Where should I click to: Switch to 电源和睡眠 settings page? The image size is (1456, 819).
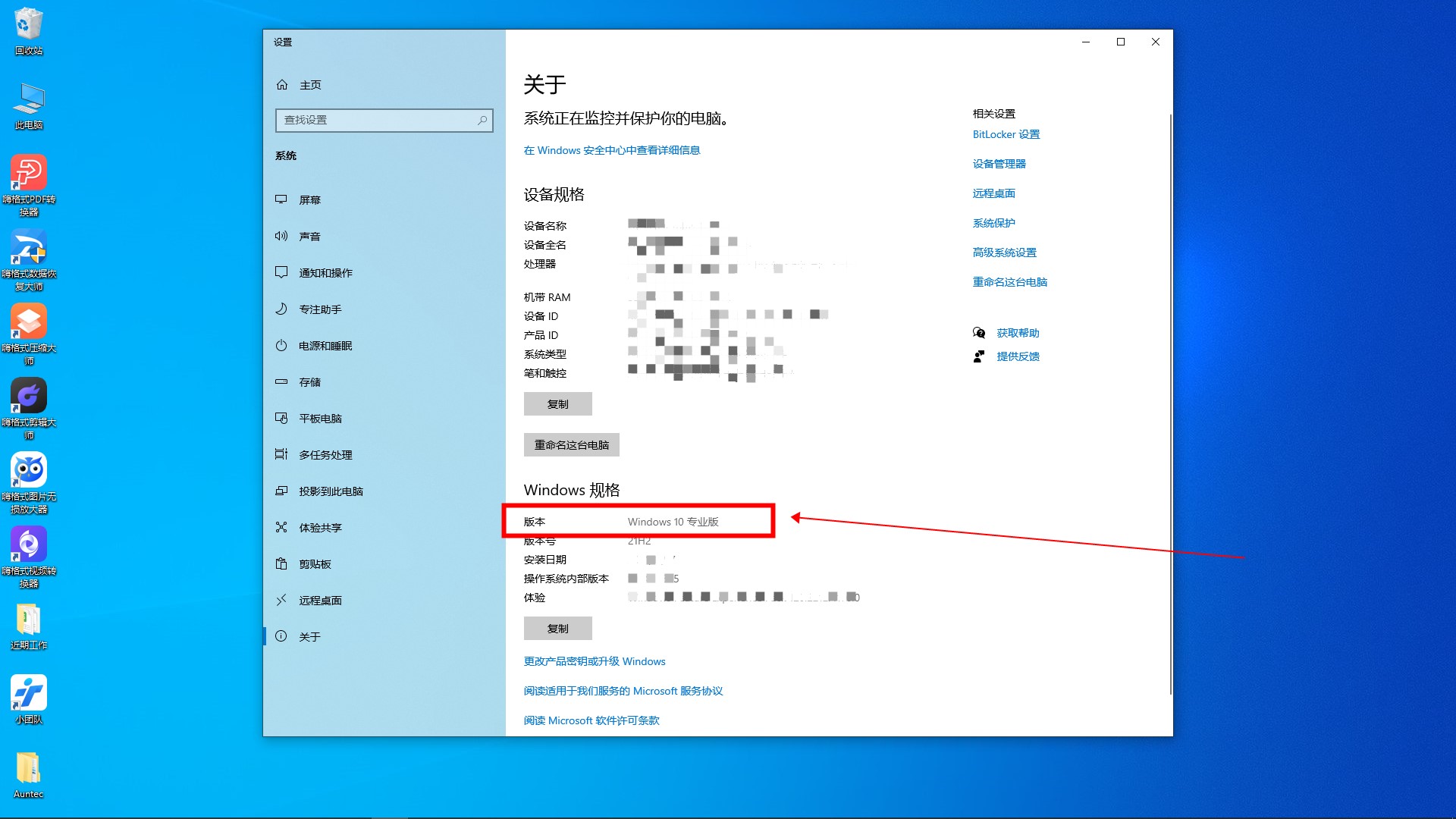point(384,345)
